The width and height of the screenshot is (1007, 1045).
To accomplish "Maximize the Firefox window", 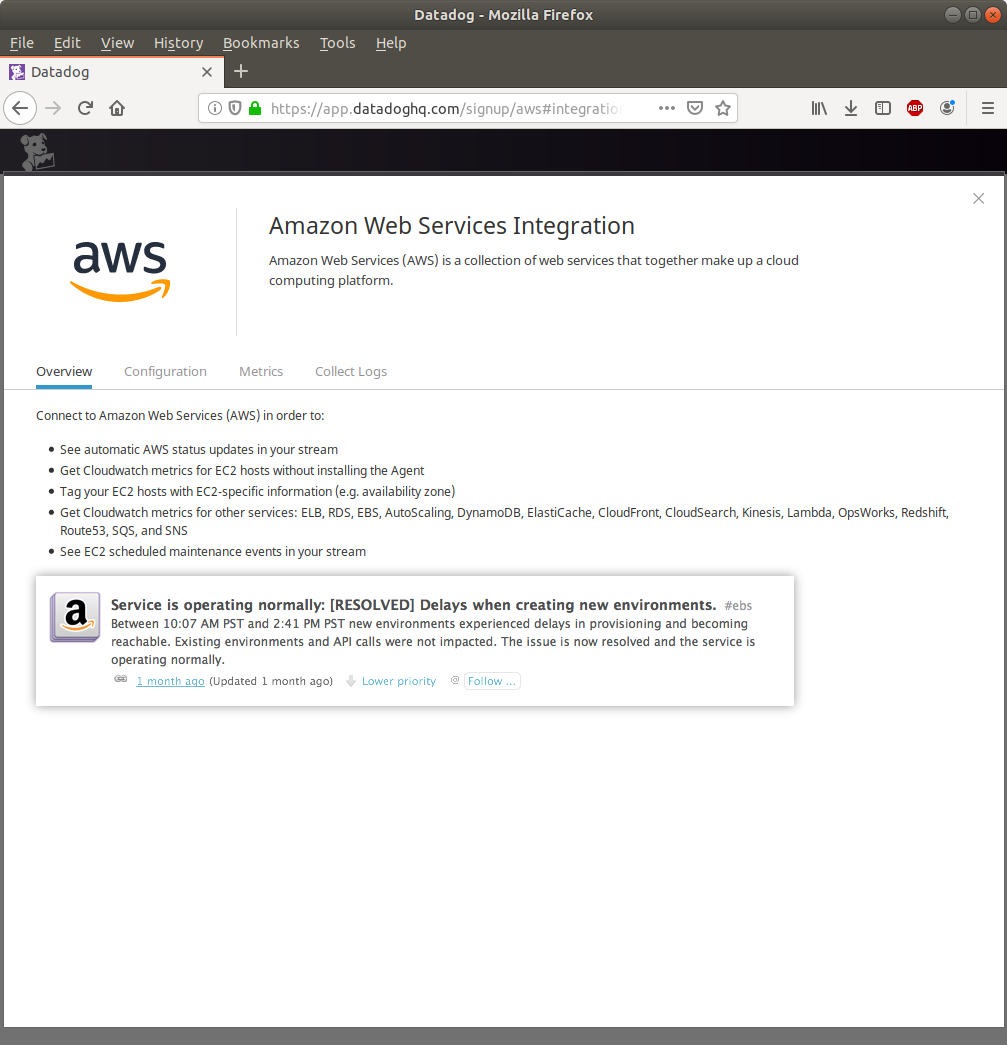I will coord(973,15).
